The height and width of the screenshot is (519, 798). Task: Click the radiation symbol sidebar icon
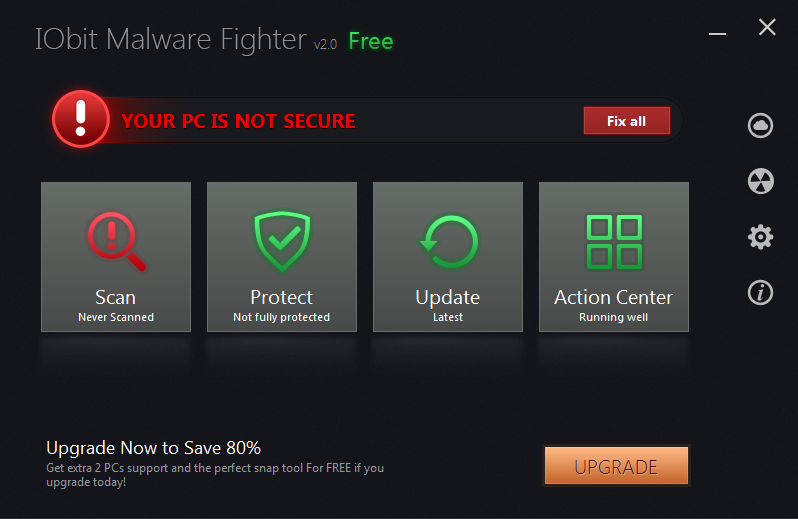point(760,181)
